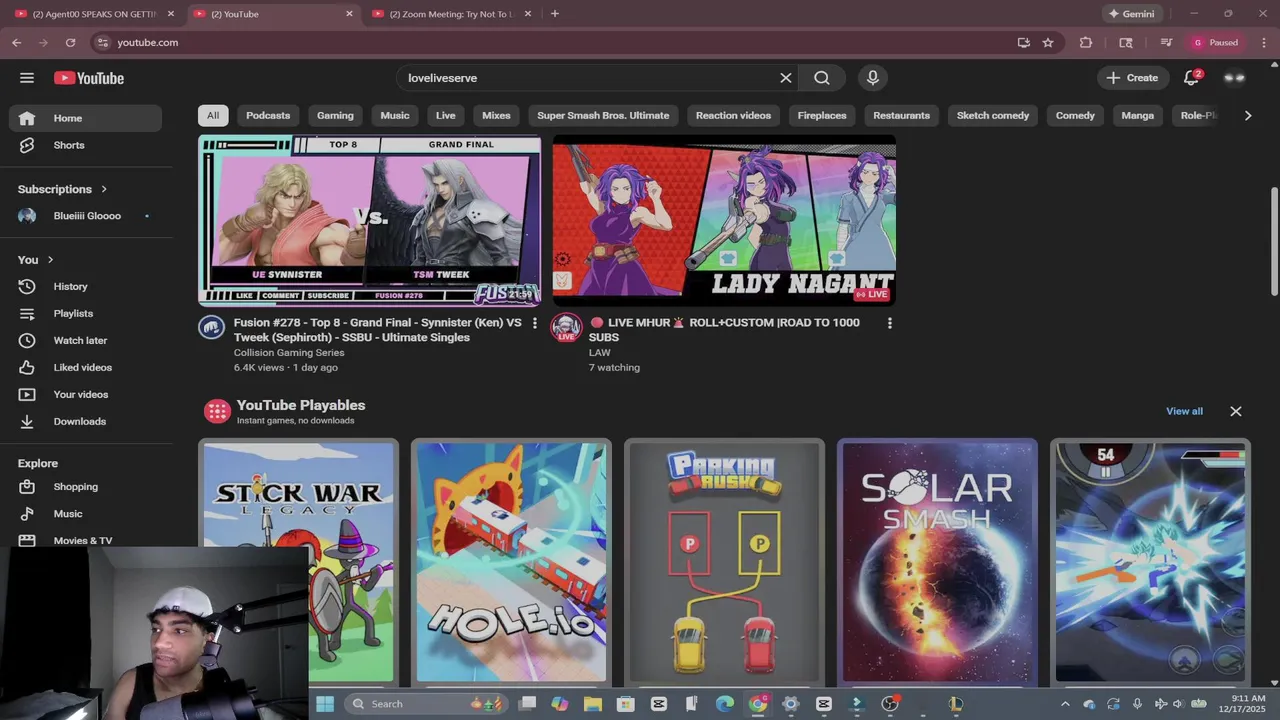
Task: Reload the page
Action: coord(70,43)
